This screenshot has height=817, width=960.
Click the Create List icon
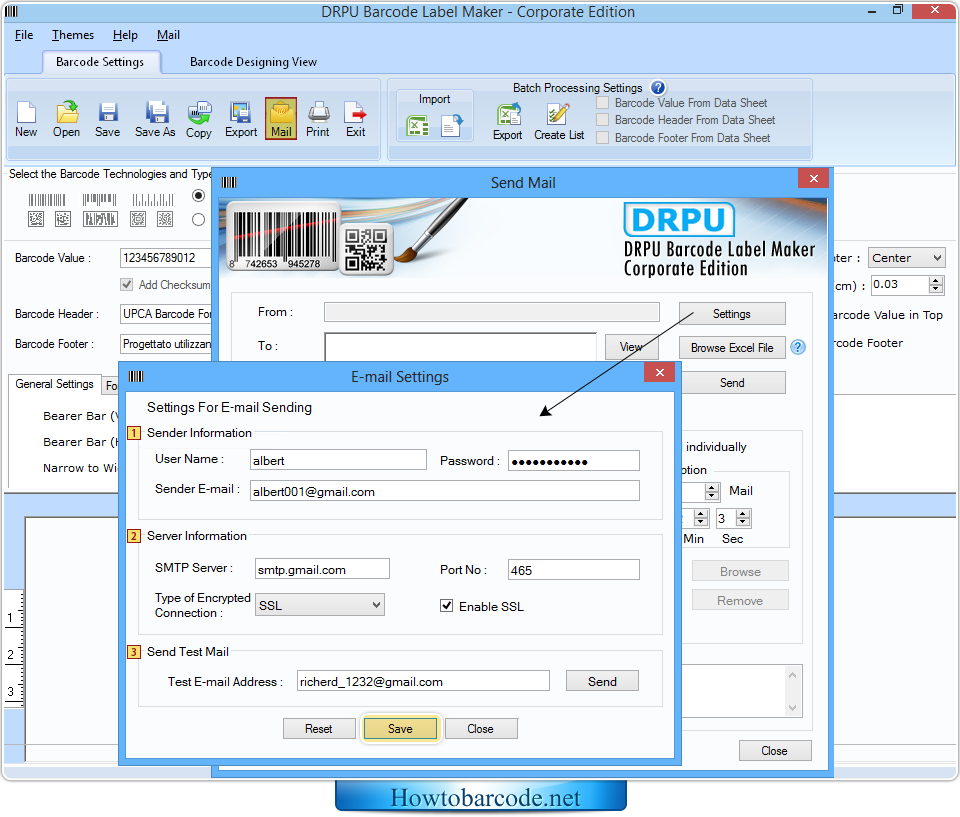559,121
